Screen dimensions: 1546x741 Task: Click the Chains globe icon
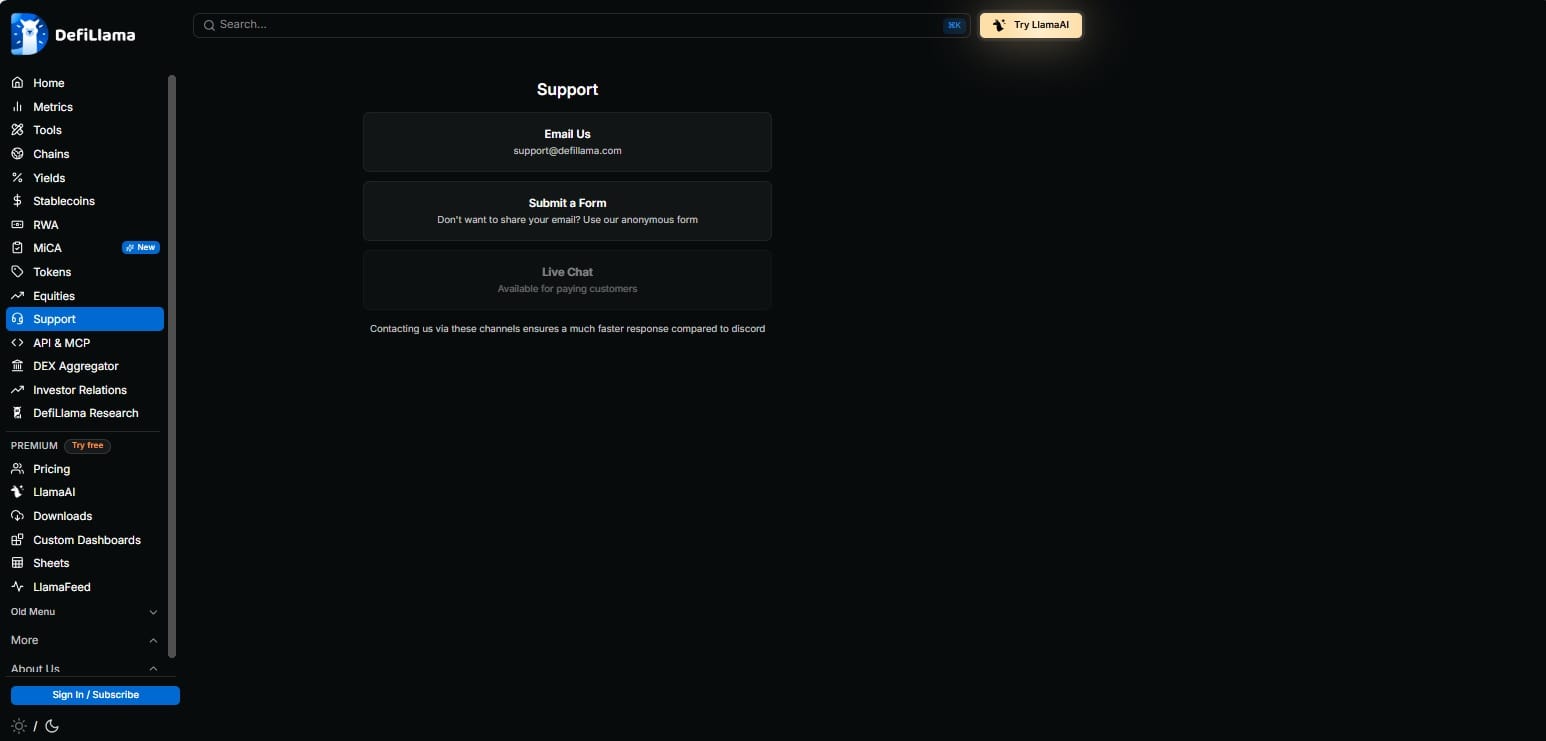[x=17, y=154]
